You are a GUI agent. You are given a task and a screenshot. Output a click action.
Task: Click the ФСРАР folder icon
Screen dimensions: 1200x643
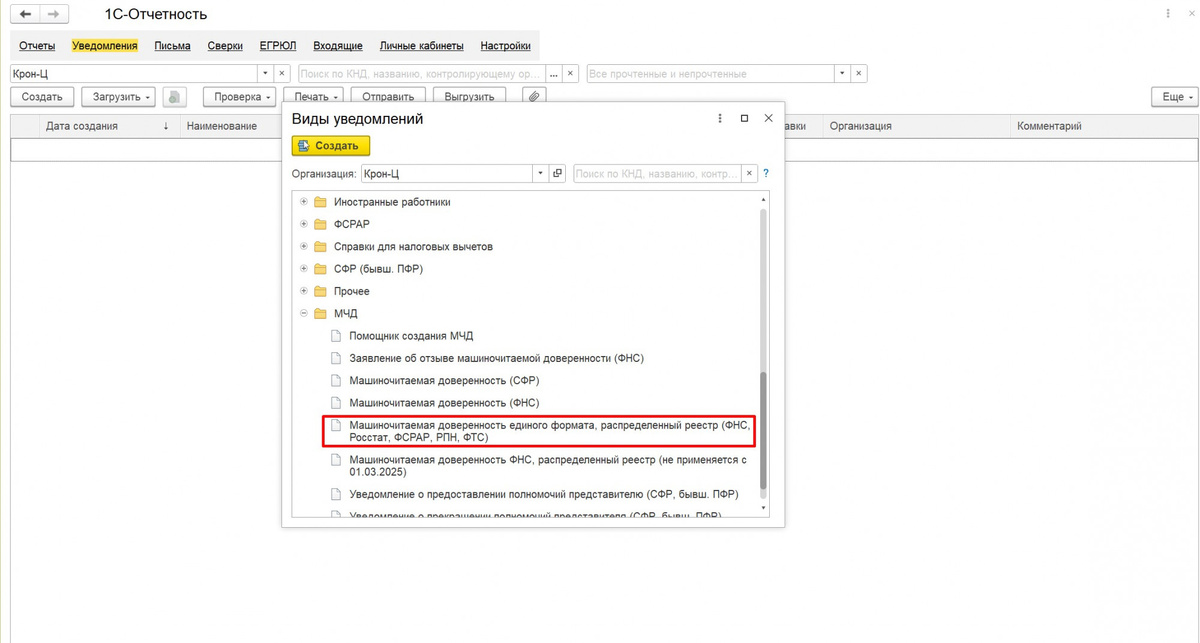coord(320,224)
